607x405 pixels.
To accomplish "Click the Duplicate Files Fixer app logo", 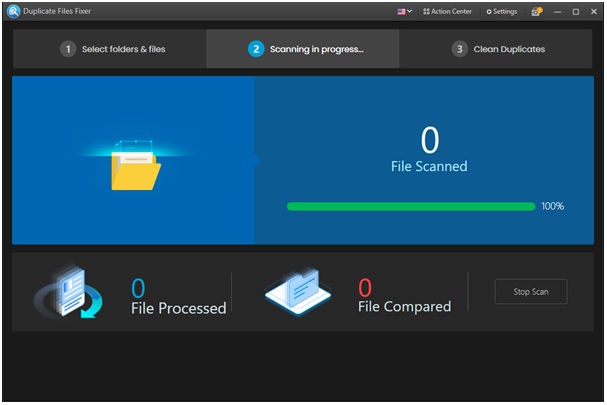I will click(x=14, y=11).
